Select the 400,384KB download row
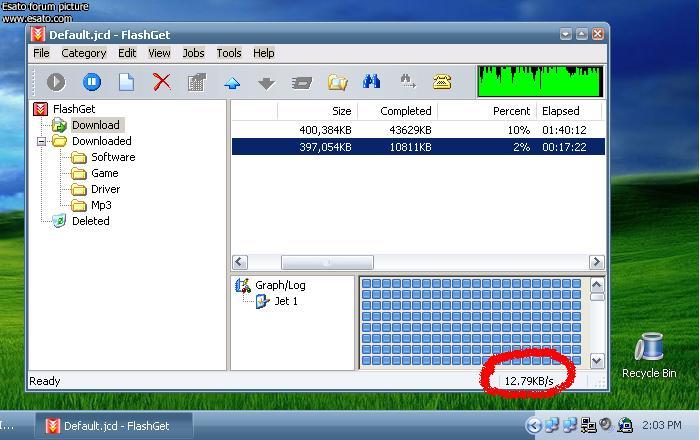 point(418,130)
